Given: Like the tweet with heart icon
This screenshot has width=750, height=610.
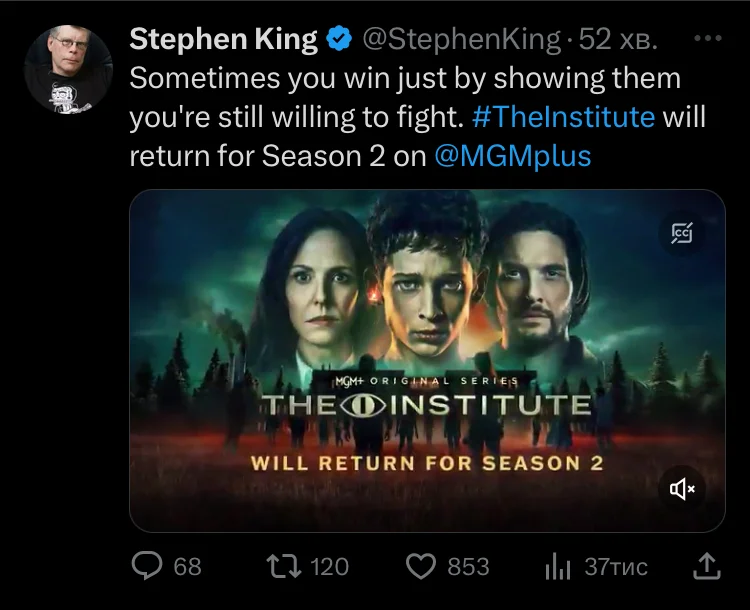Looking at the screenshot, I should click(420, 566).
